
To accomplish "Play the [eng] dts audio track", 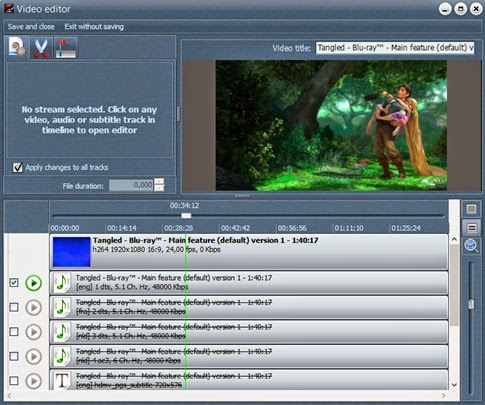I will (x=34, y=283).
